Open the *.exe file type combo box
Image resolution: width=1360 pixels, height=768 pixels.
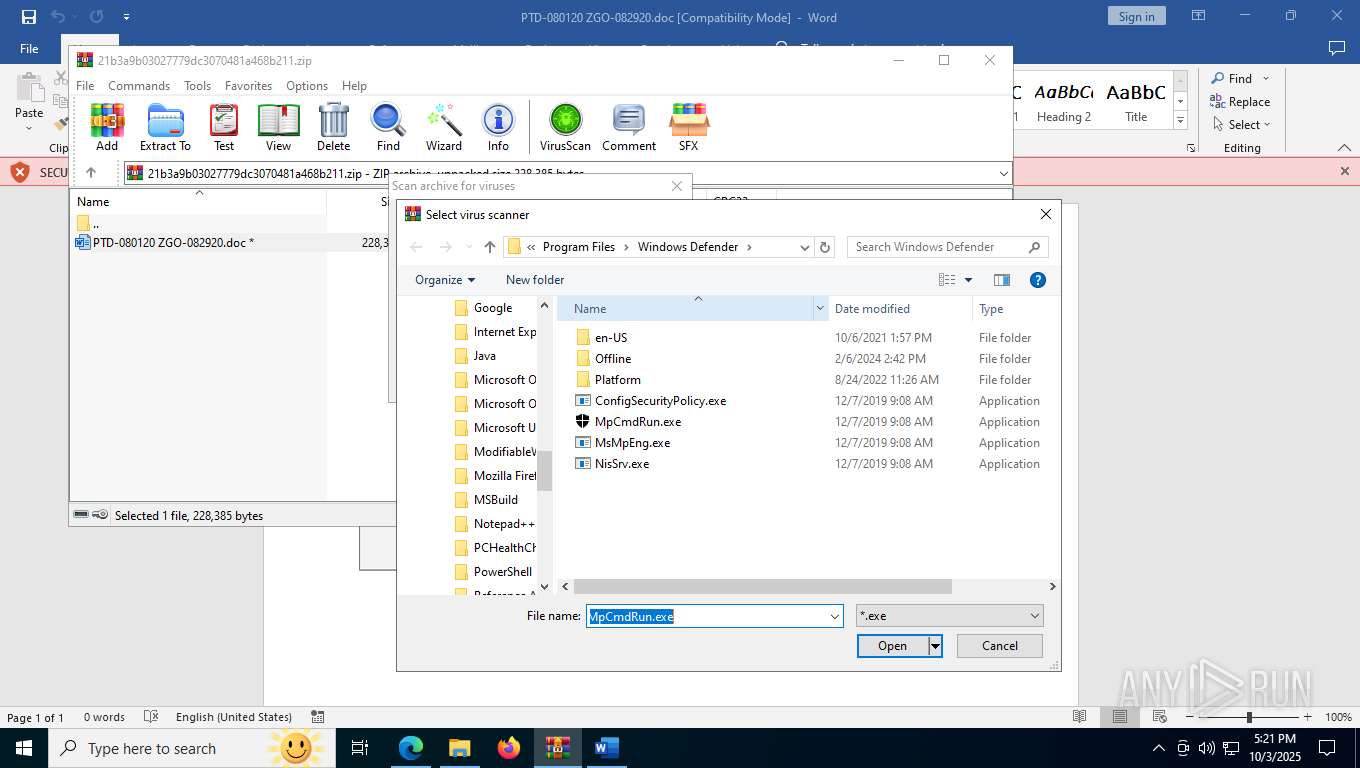coord(950,617)
